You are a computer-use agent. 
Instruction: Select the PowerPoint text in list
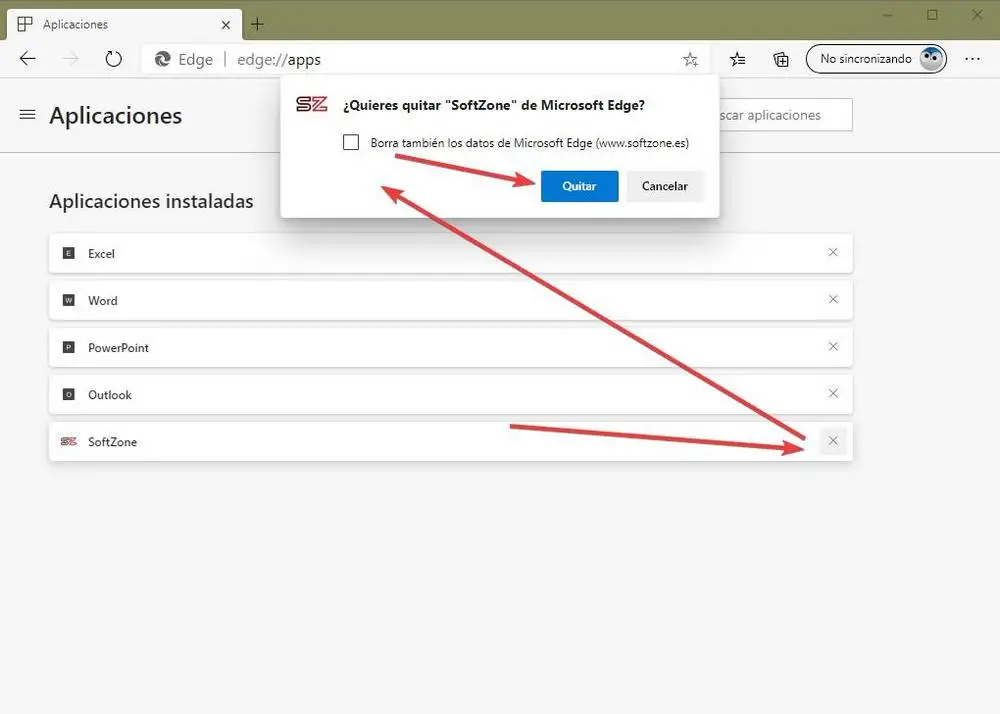pos(119,348)
